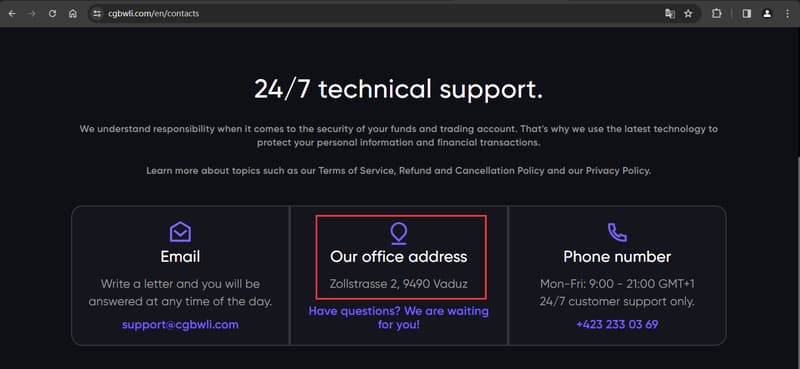The width and height of the screenshot is (800, 369).
Task: Bookmark this page with the star icon
Action: pos(688,14)
